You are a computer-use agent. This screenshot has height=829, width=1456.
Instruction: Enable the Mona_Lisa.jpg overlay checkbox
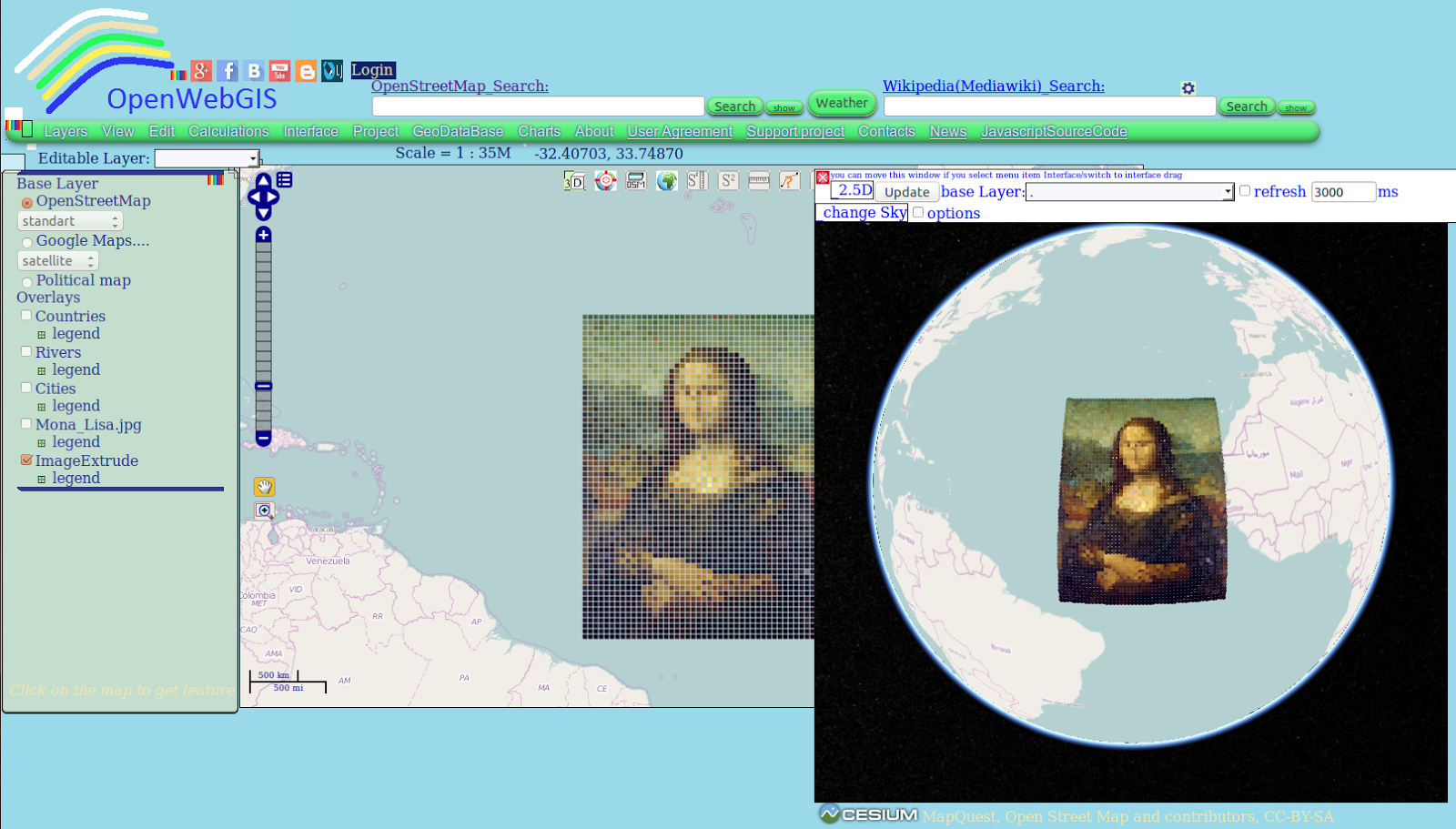[x=26, y=424]
